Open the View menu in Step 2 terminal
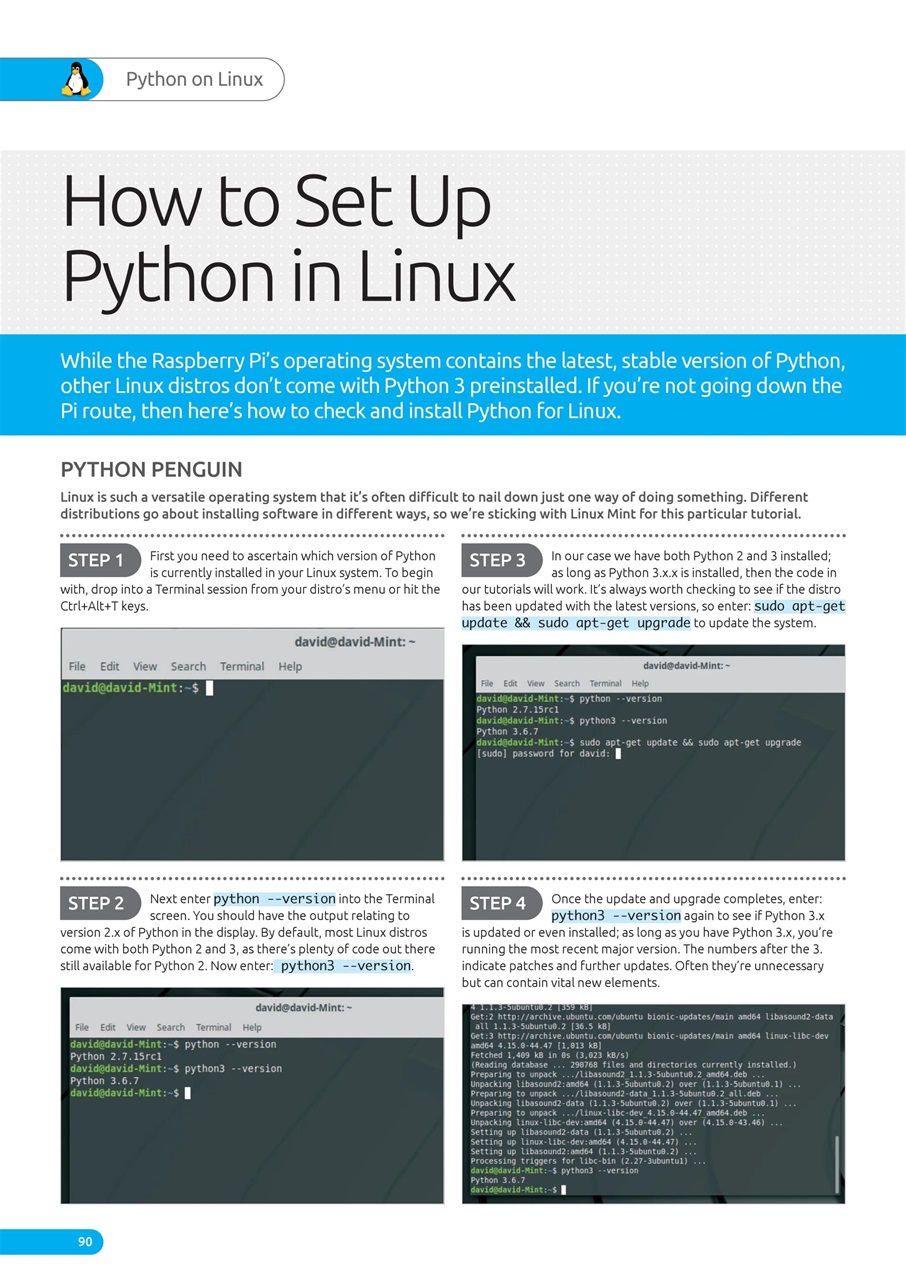The height and width of the screenshot is (1280, 906). tap(136, 1026)
